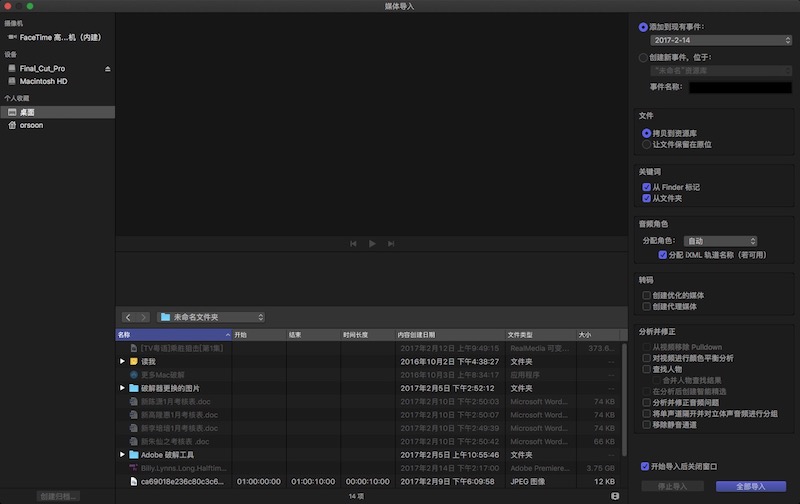
Task: Jump to previous clip with skip-back button
Action: (x=353, y=244)
